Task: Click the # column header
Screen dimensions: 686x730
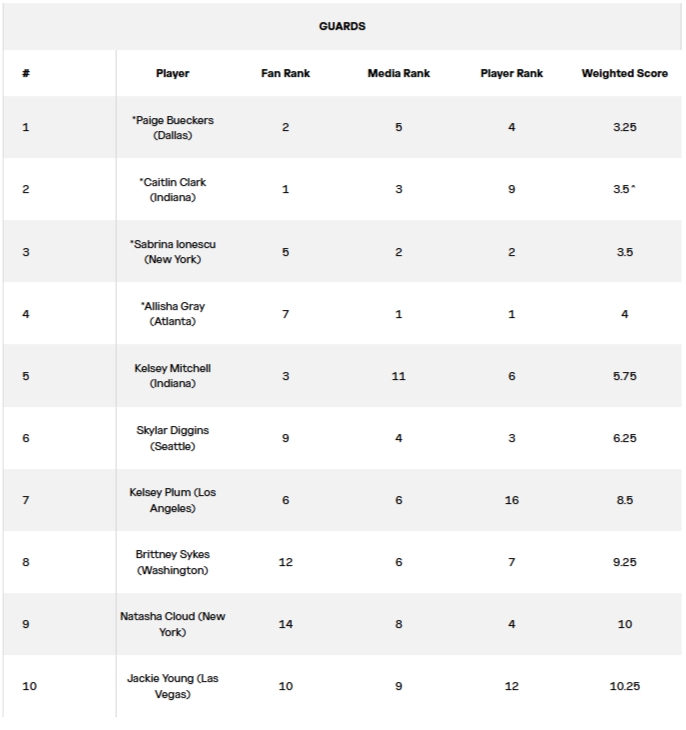Action: tap(25, 73)
